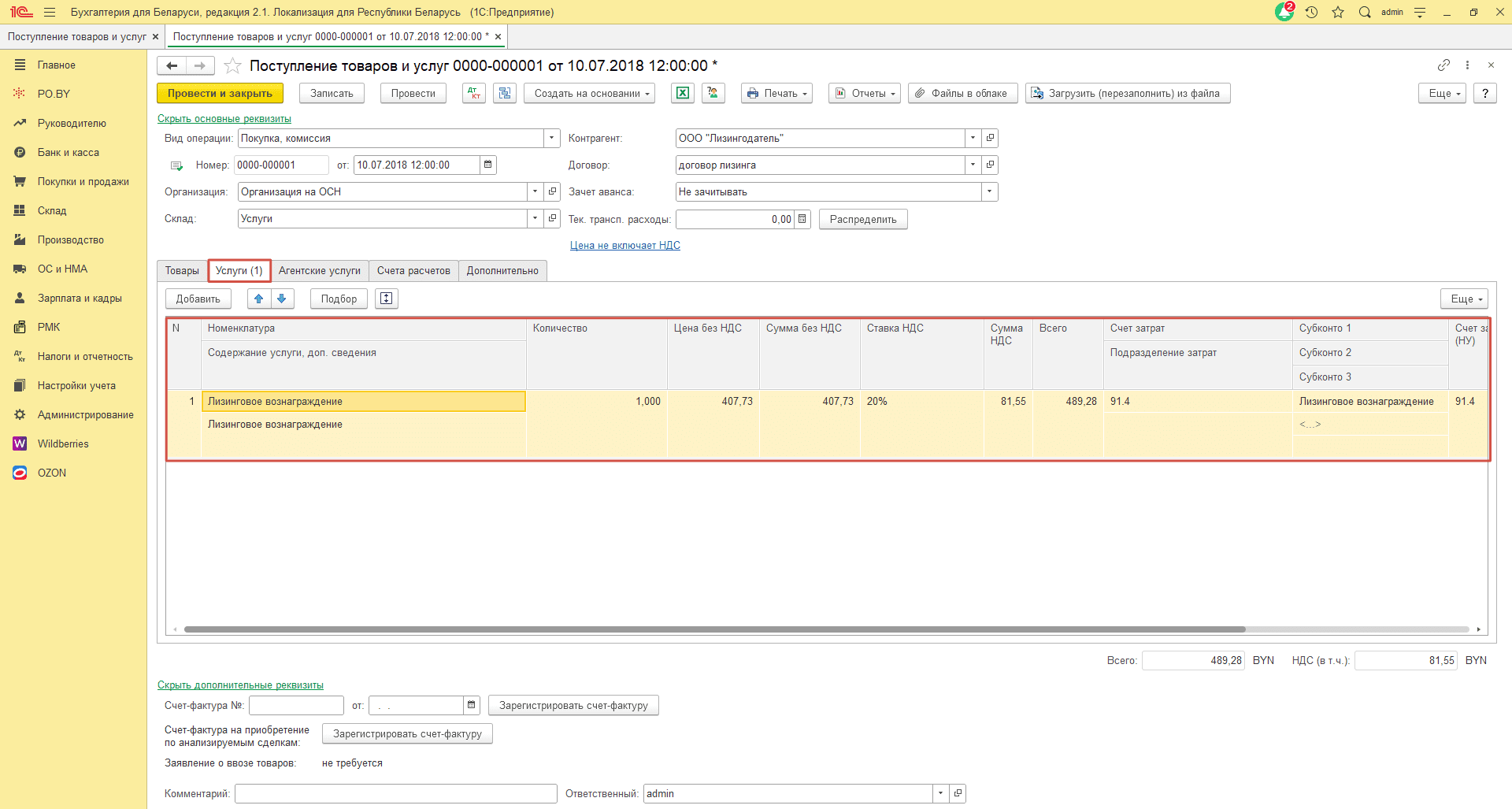Image resolution: width=1512 pixels, height=809 pixels.
Task: Open calculator for transport expenses field
Action: [x=802, y=219]
